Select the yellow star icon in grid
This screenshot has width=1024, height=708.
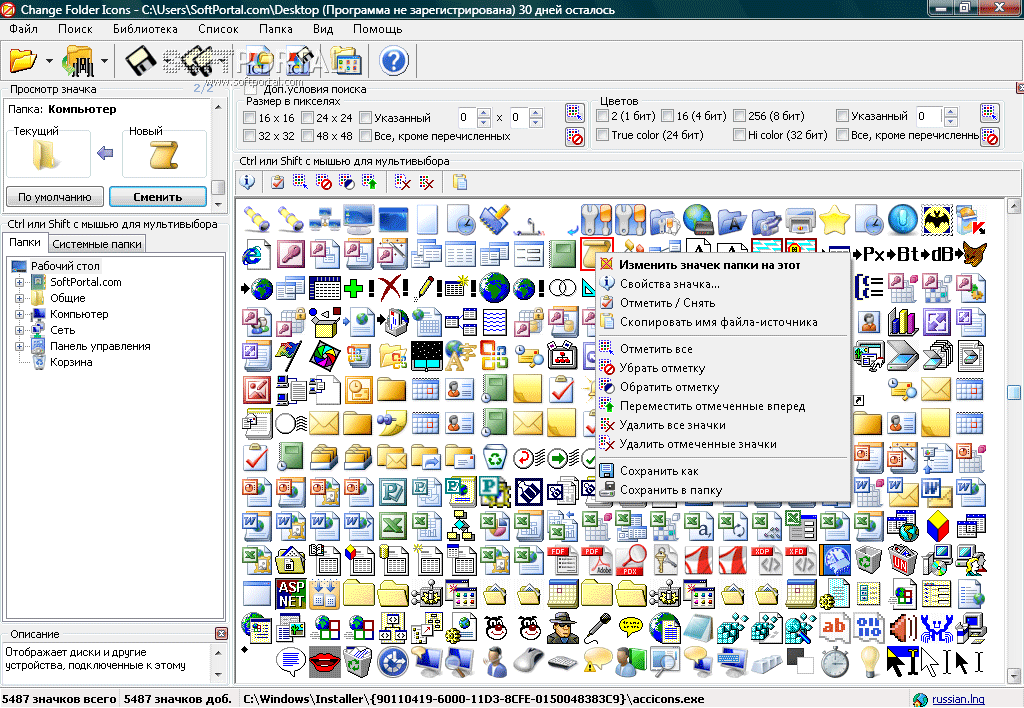(835, 220)
